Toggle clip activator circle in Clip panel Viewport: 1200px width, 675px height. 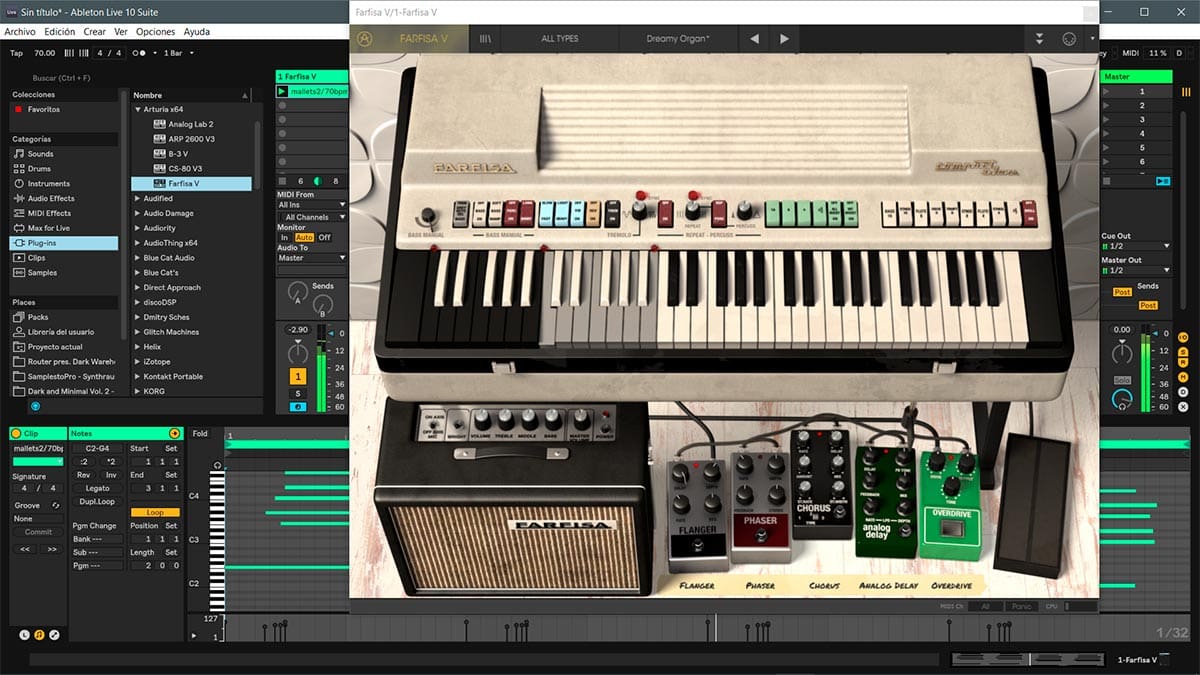pos(16,434)
